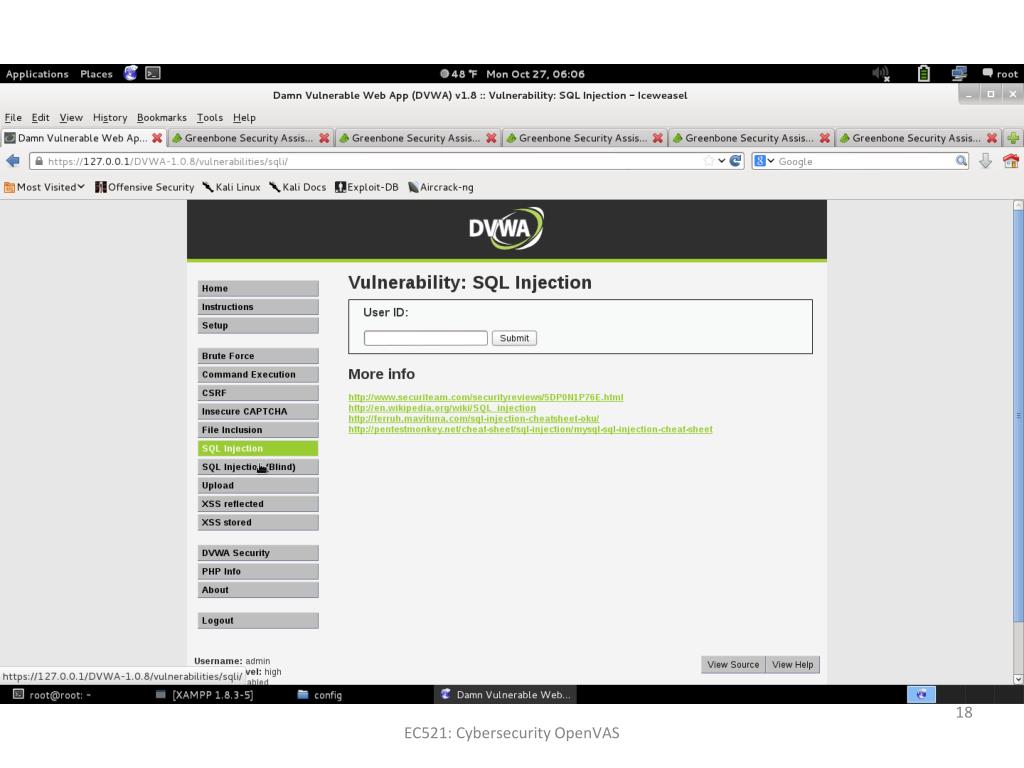This screenshot has height=768, width=1024.
Task: Open the battery status icon
Action: 923,74
